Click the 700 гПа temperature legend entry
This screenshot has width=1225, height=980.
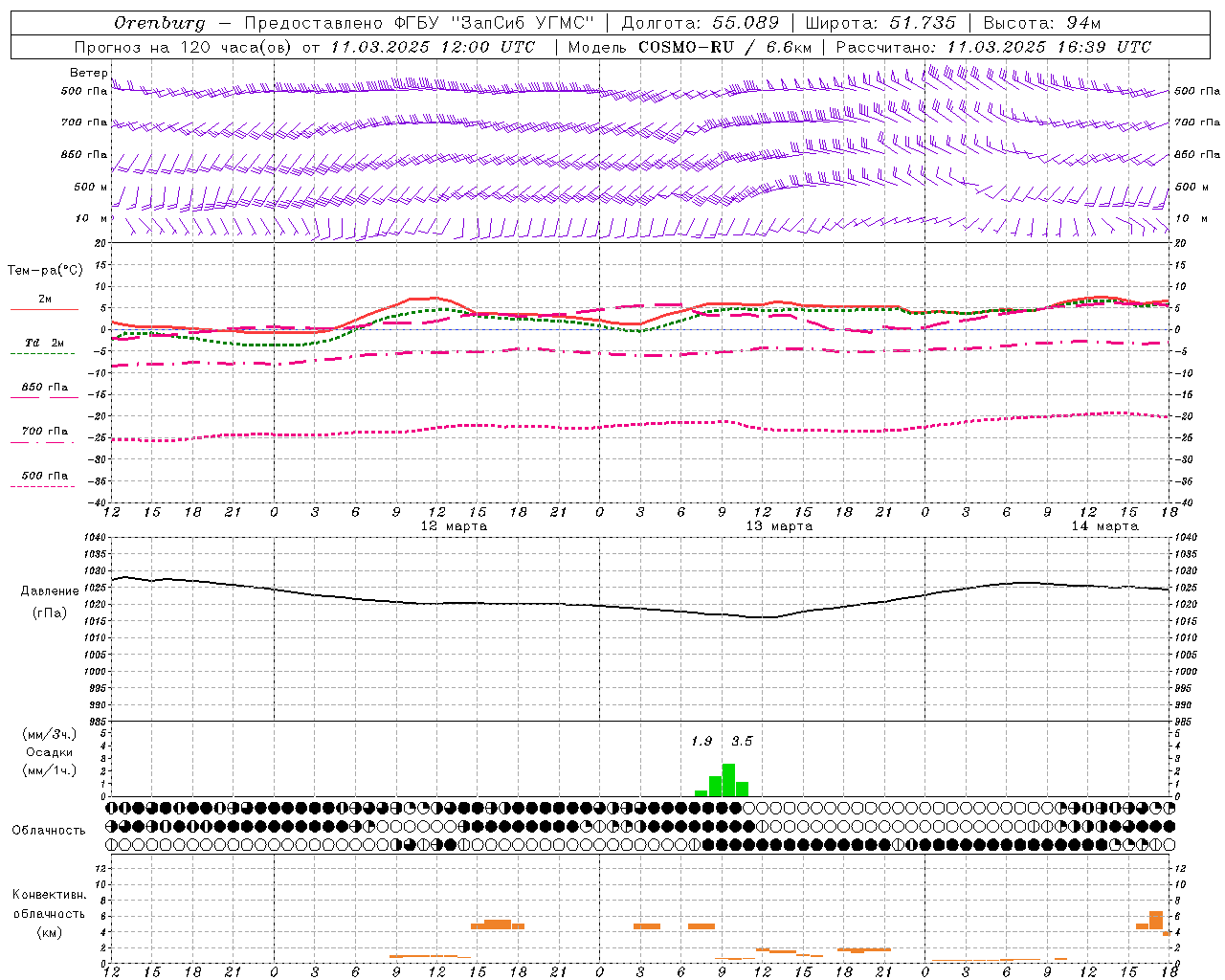[45, 432]
